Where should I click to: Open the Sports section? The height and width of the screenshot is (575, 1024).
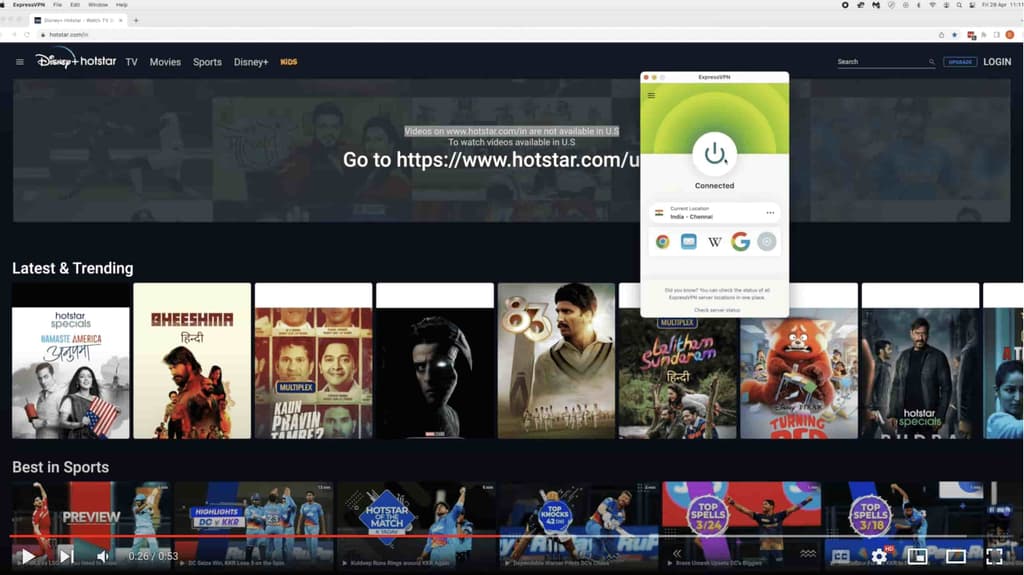click(207, 62)
